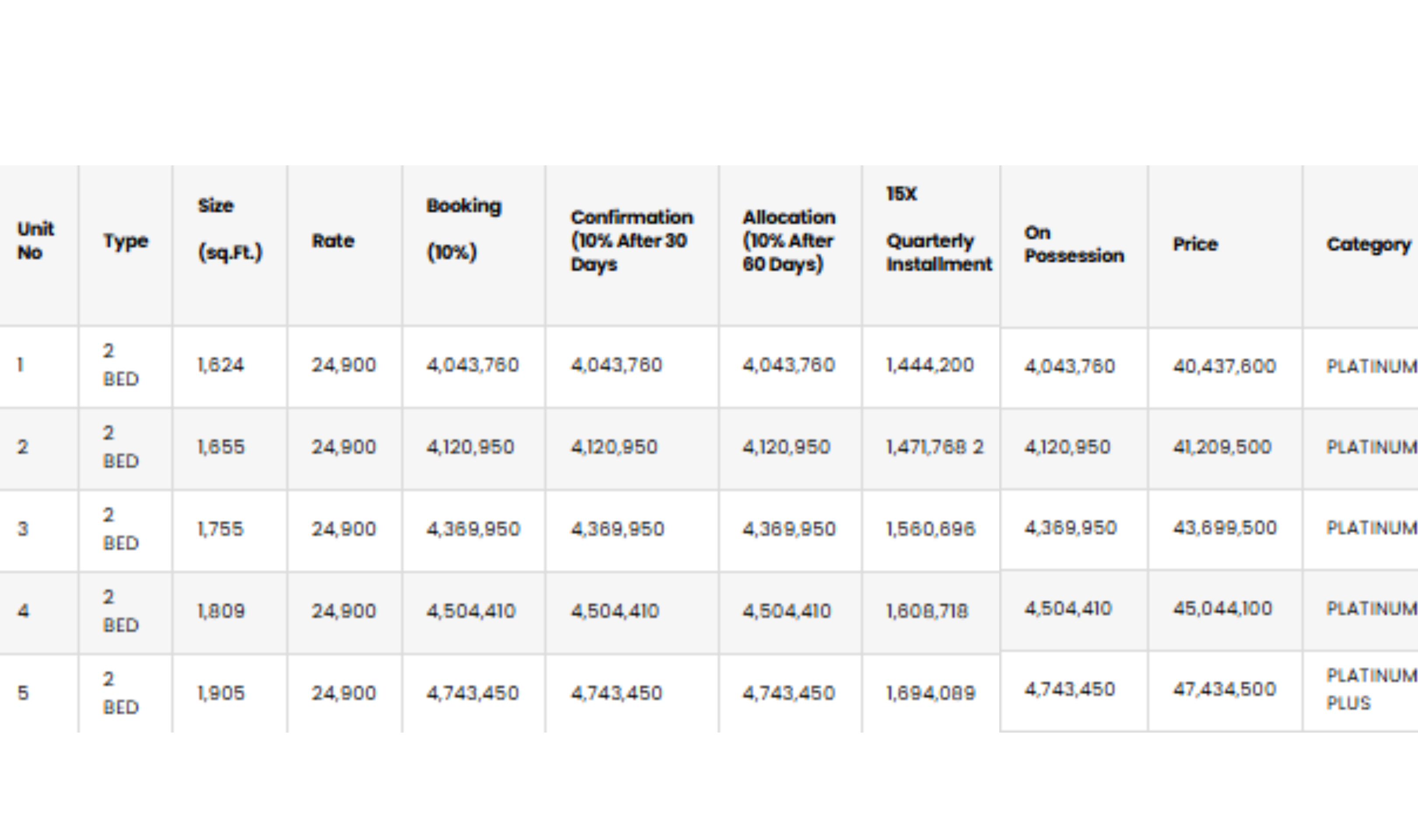Select the Rate column header
This screenshot has height=840, width=1418.
(333, 241)
